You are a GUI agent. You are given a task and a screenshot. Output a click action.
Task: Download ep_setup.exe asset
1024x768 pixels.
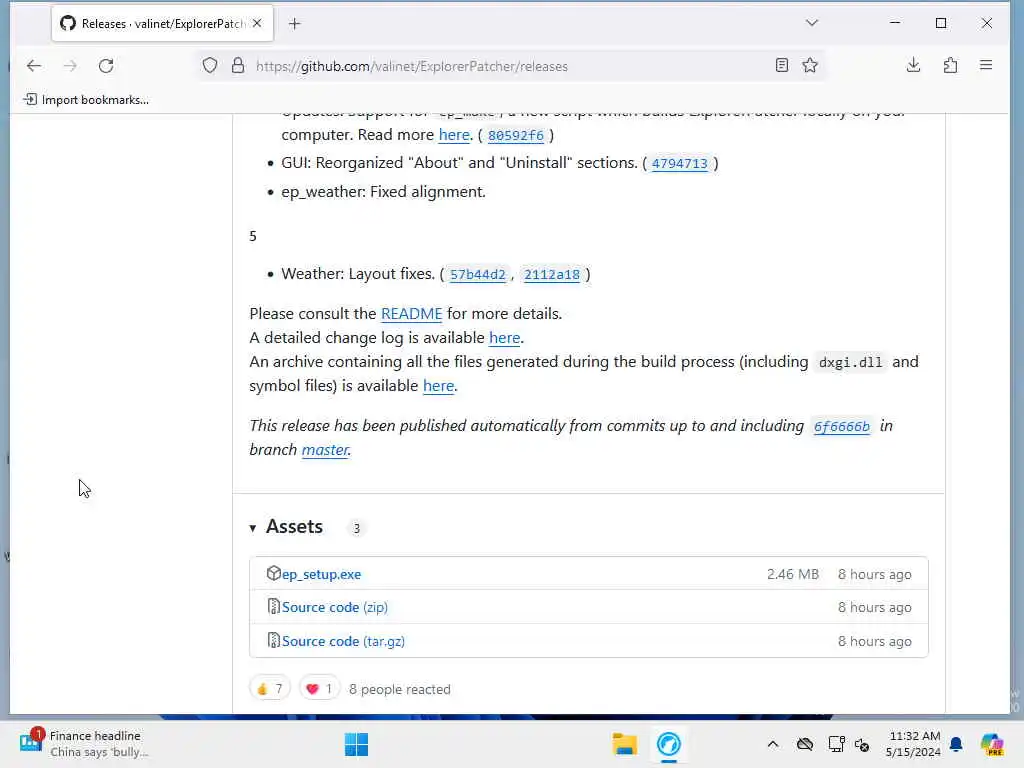tap(321, 574)
